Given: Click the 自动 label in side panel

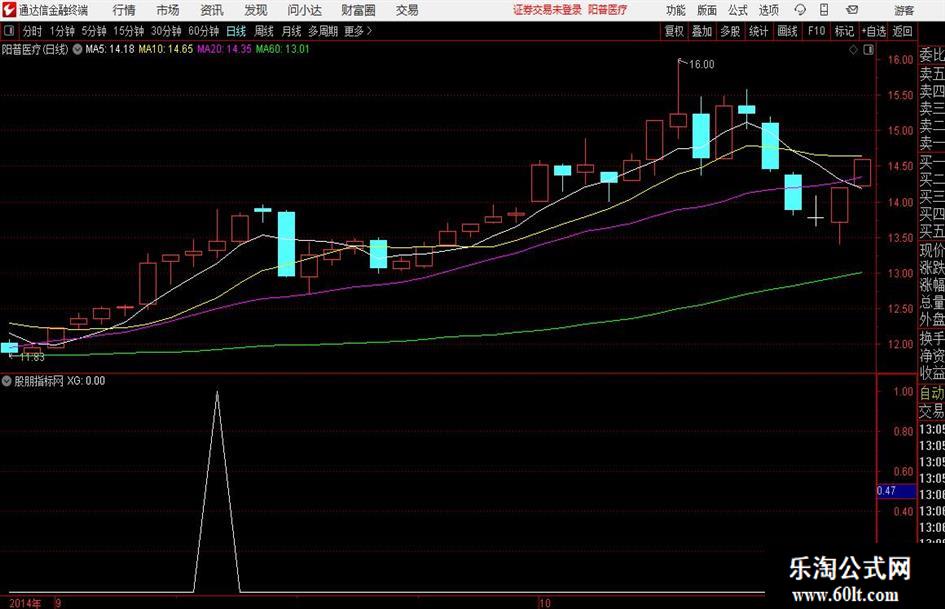Looking at the screenshot, I should coord(932,393).
